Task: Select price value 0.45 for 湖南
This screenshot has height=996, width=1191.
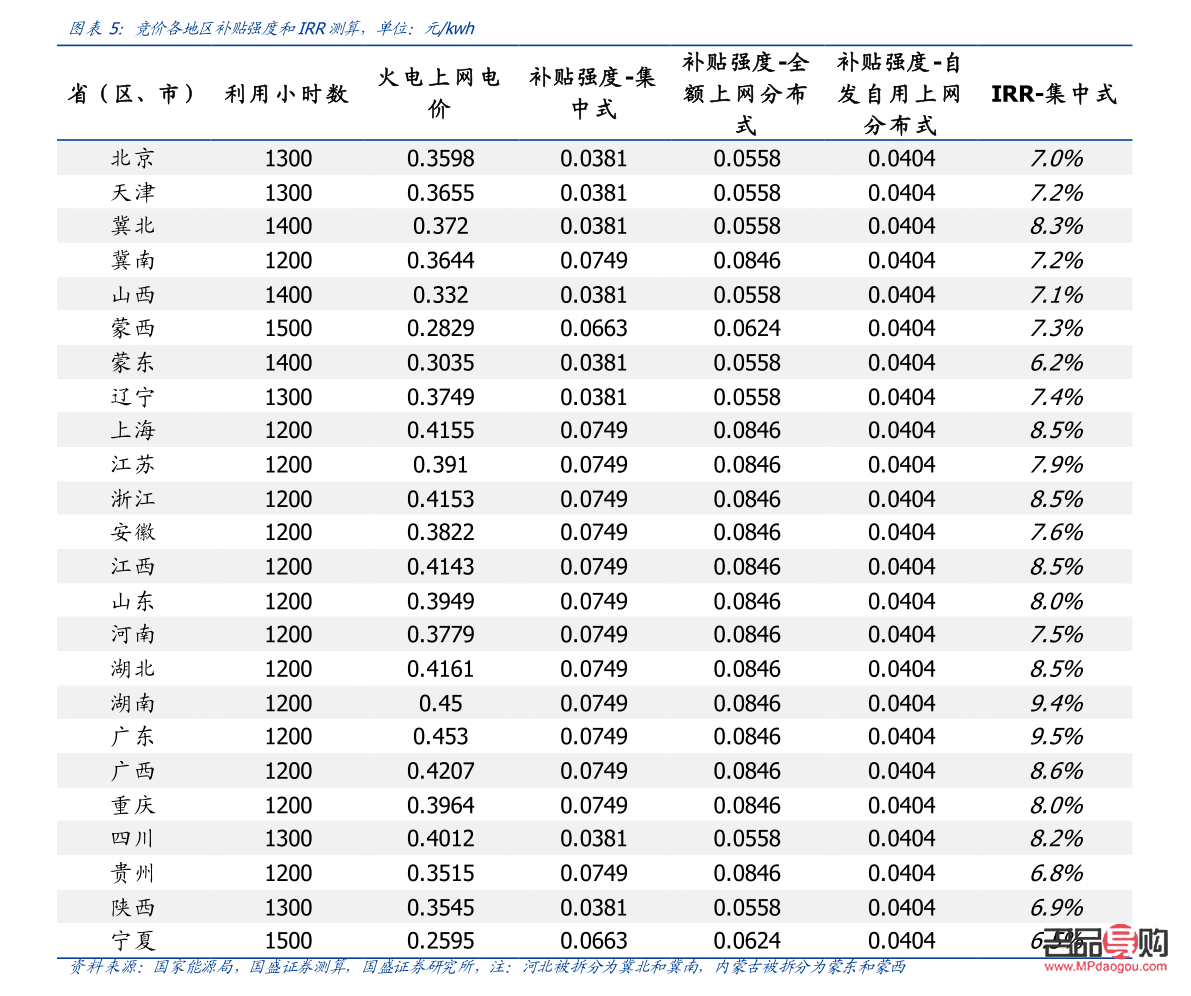Action: 441,703
